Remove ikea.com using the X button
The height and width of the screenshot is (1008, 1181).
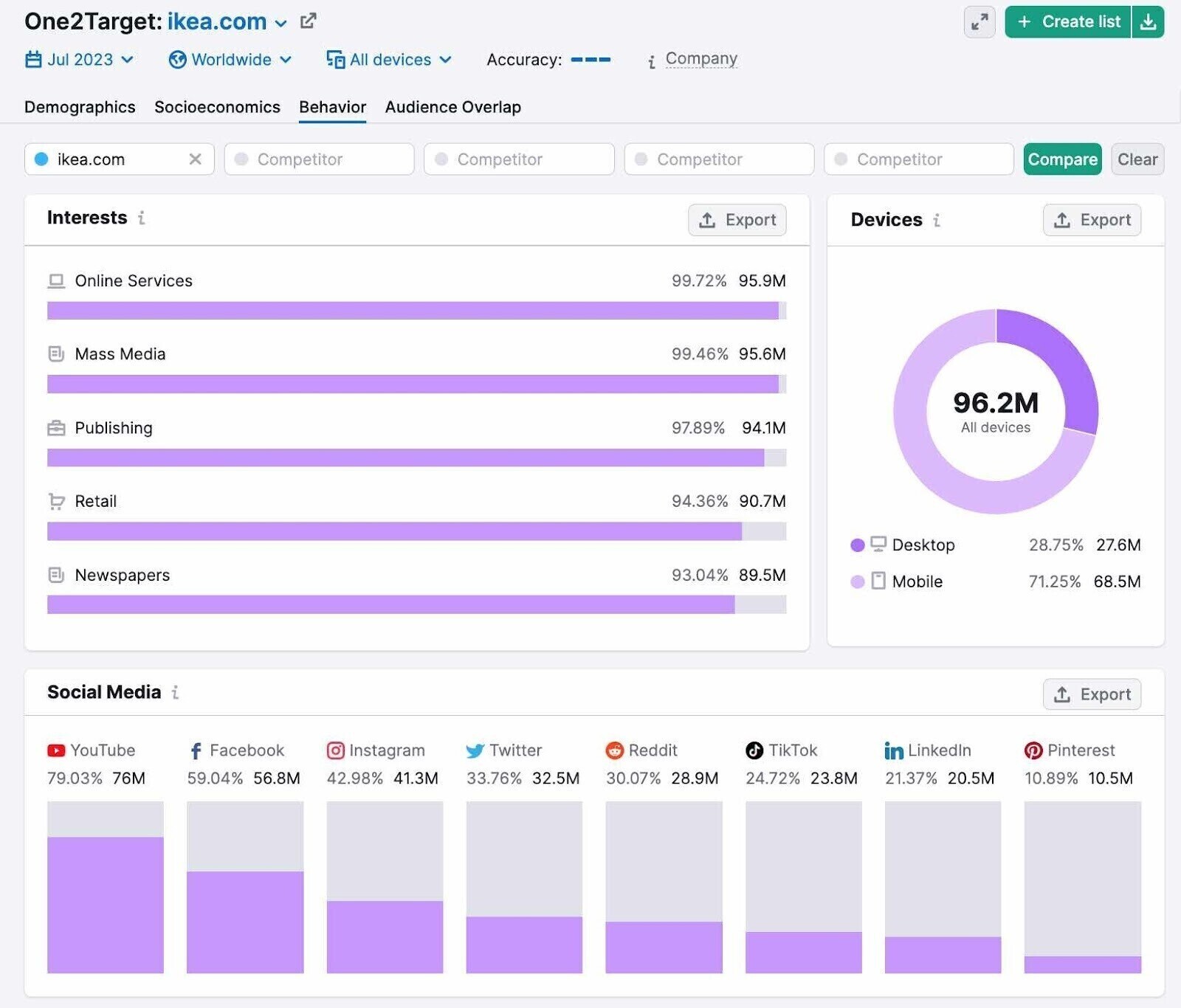click(195, 159)
